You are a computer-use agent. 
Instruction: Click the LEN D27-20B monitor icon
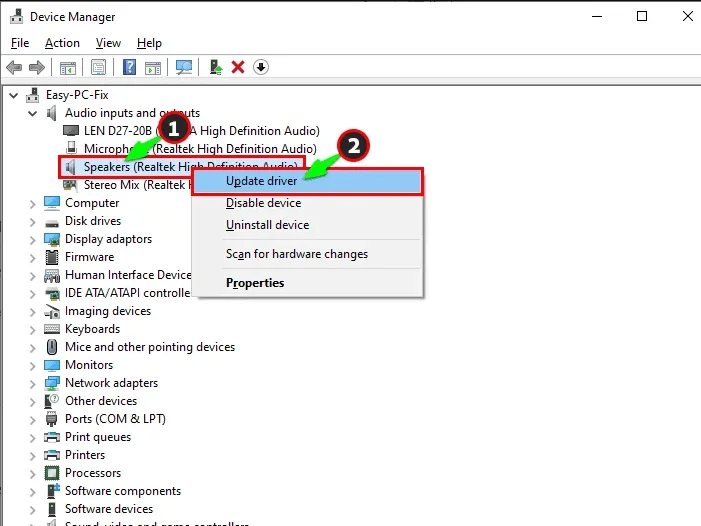71,130
